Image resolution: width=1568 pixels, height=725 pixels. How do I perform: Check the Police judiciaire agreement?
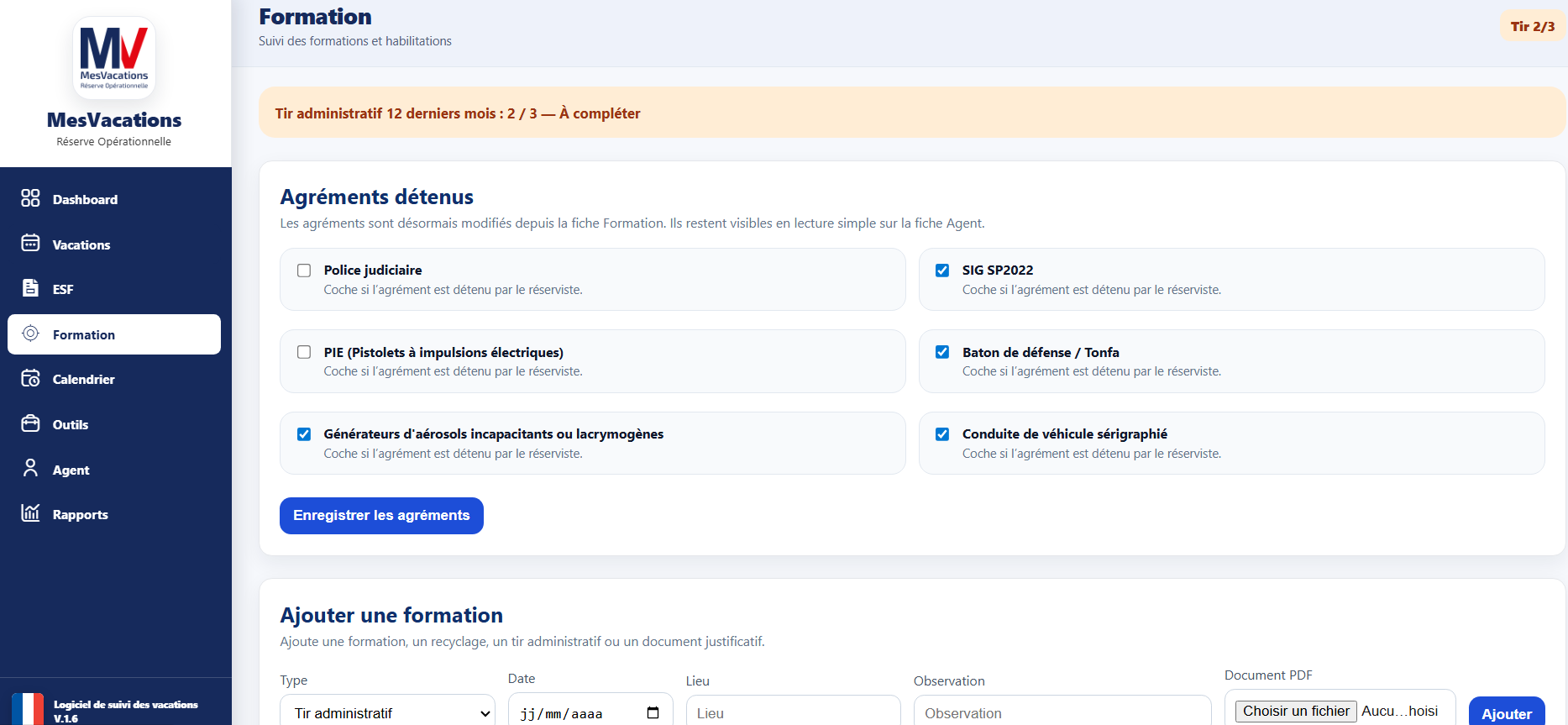click(x=304, y=271)
